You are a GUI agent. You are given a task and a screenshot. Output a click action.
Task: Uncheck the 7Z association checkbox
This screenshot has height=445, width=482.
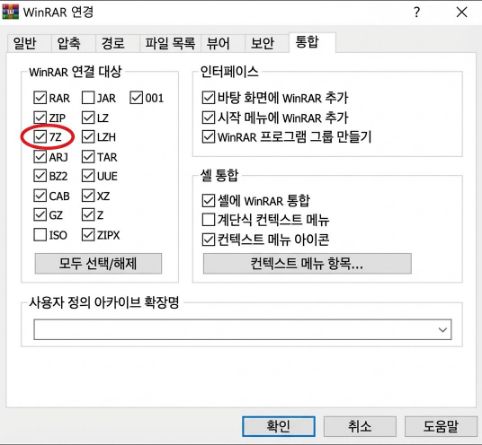(x=40, y=137)
